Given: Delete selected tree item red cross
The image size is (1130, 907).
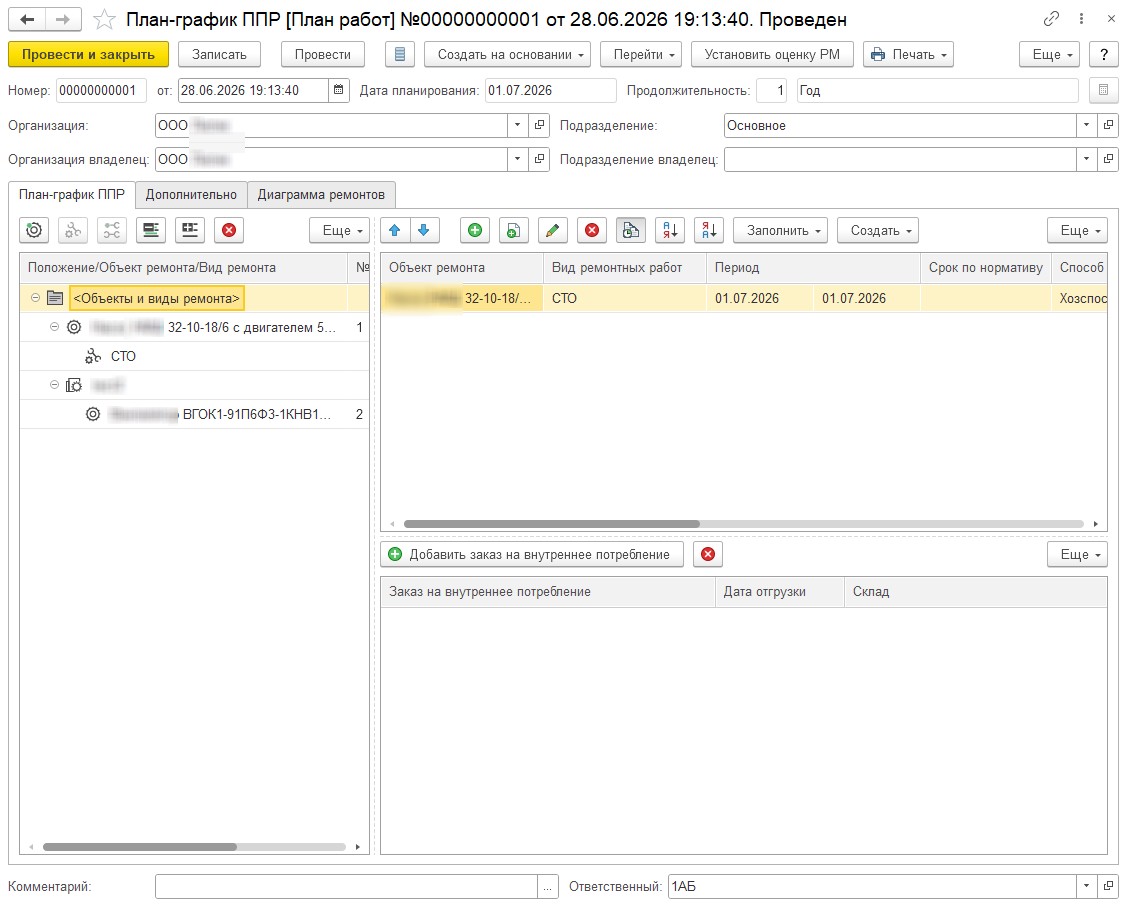Looking at the screenshot, I should (x=228, y=231).
